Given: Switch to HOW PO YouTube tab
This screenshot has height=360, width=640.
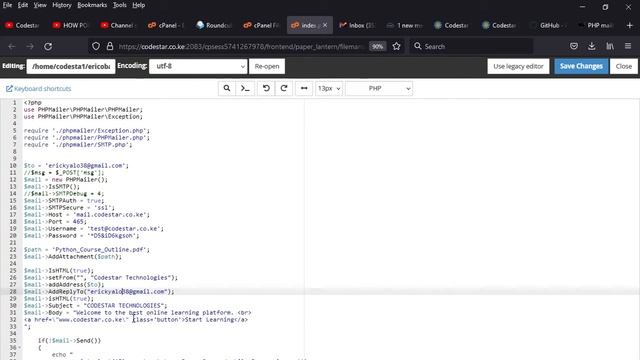Looking at the screenshot, I should pos(70,25).
